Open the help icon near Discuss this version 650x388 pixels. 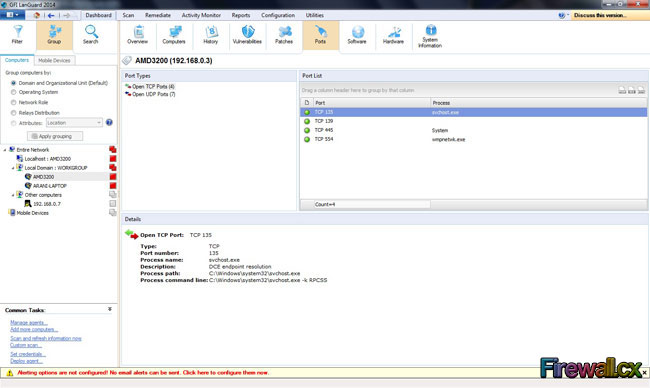(561, 15)
